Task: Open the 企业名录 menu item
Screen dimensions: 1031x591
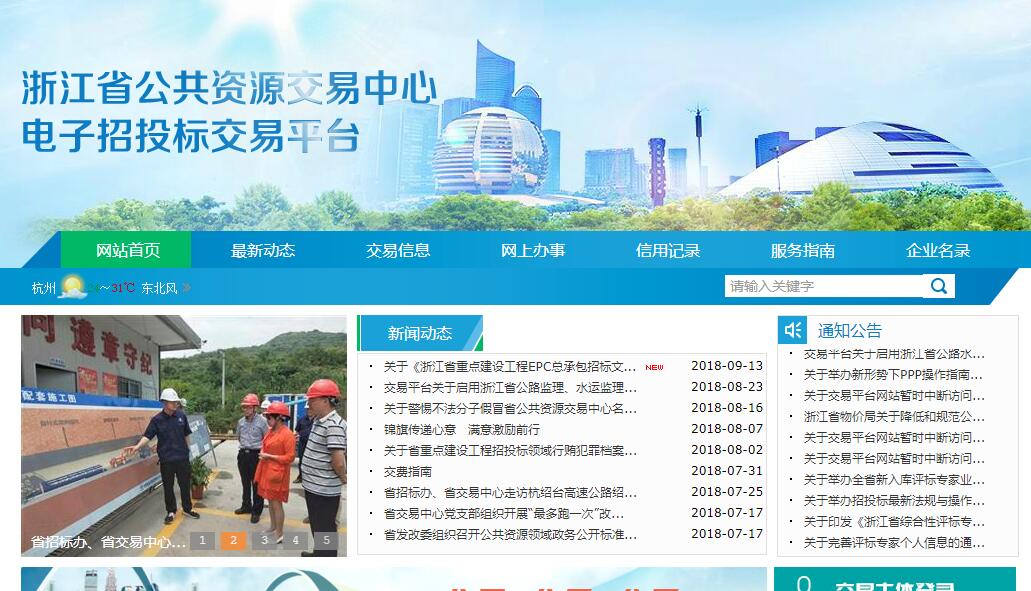Action: pyautogui.click(x=938, y=250)
